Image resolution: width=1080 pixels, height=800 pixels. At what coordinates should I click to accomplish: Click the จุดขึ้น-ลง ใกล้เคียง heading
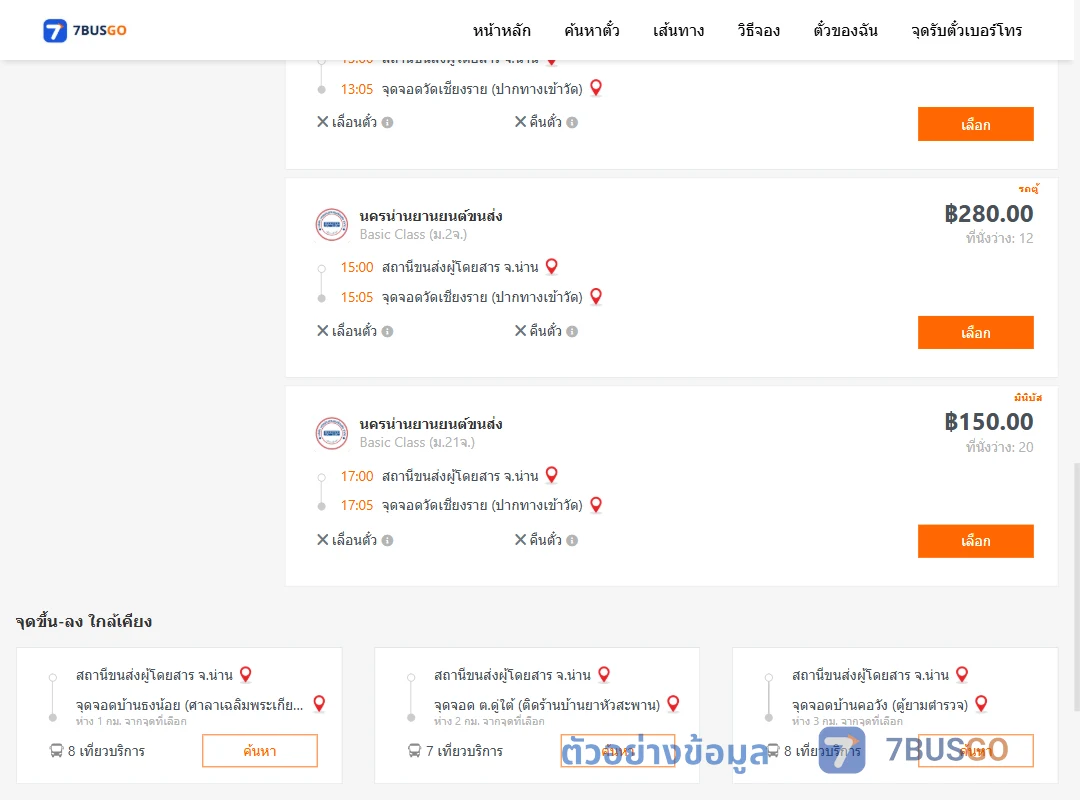click(83, 622)
